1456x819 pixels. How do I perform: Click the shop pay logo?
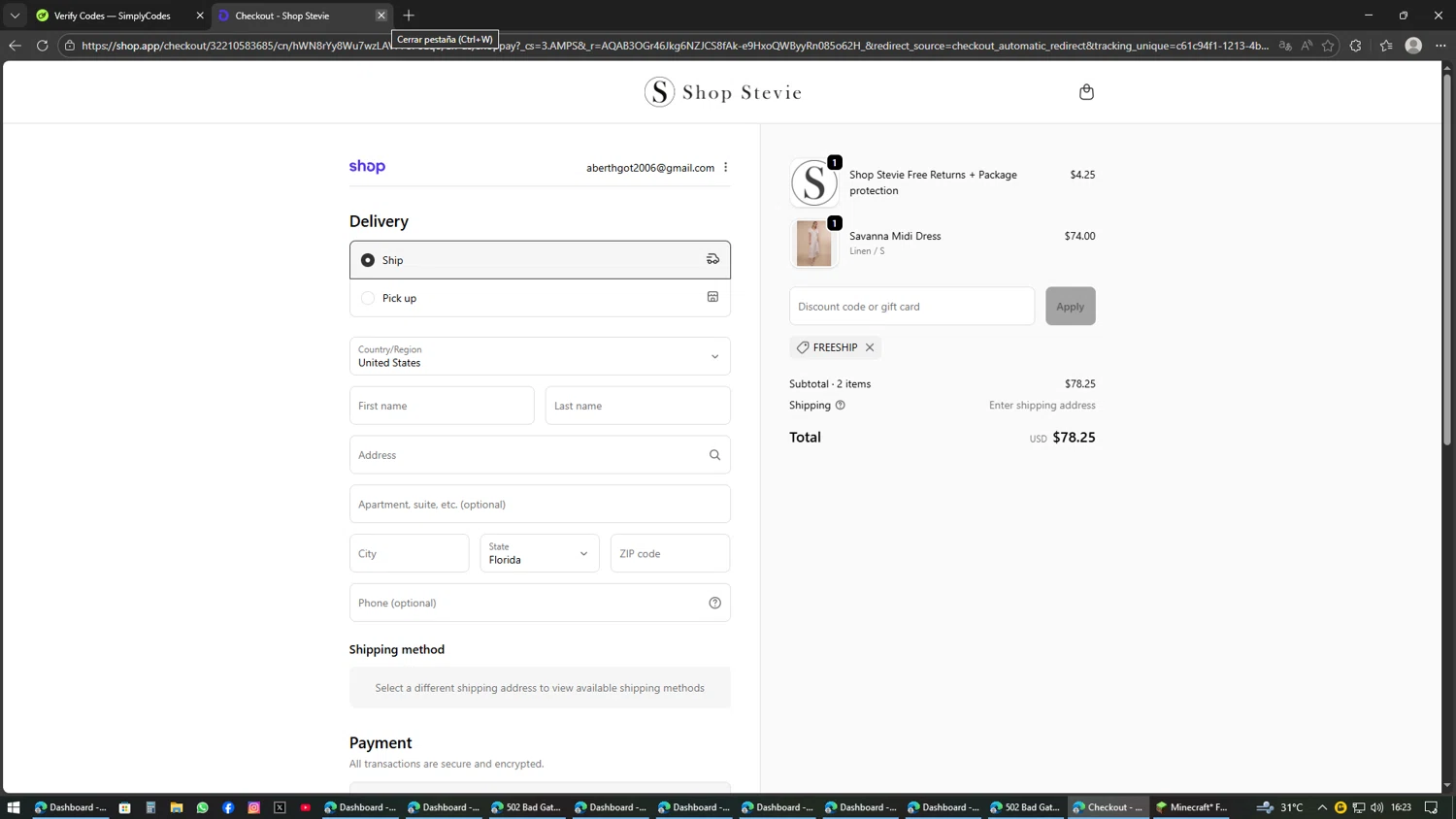[367, 166]
